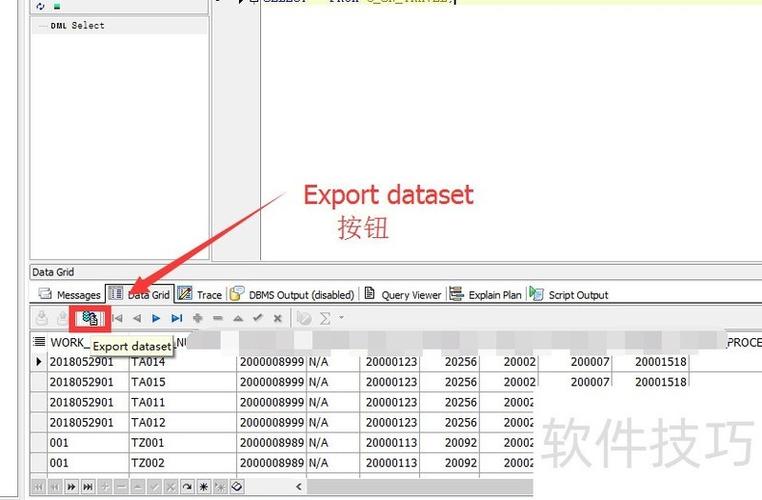Click bottom navigator greyed goto-bookmark icon
This screenshot has height=500, width=762.
click(220, 486)
